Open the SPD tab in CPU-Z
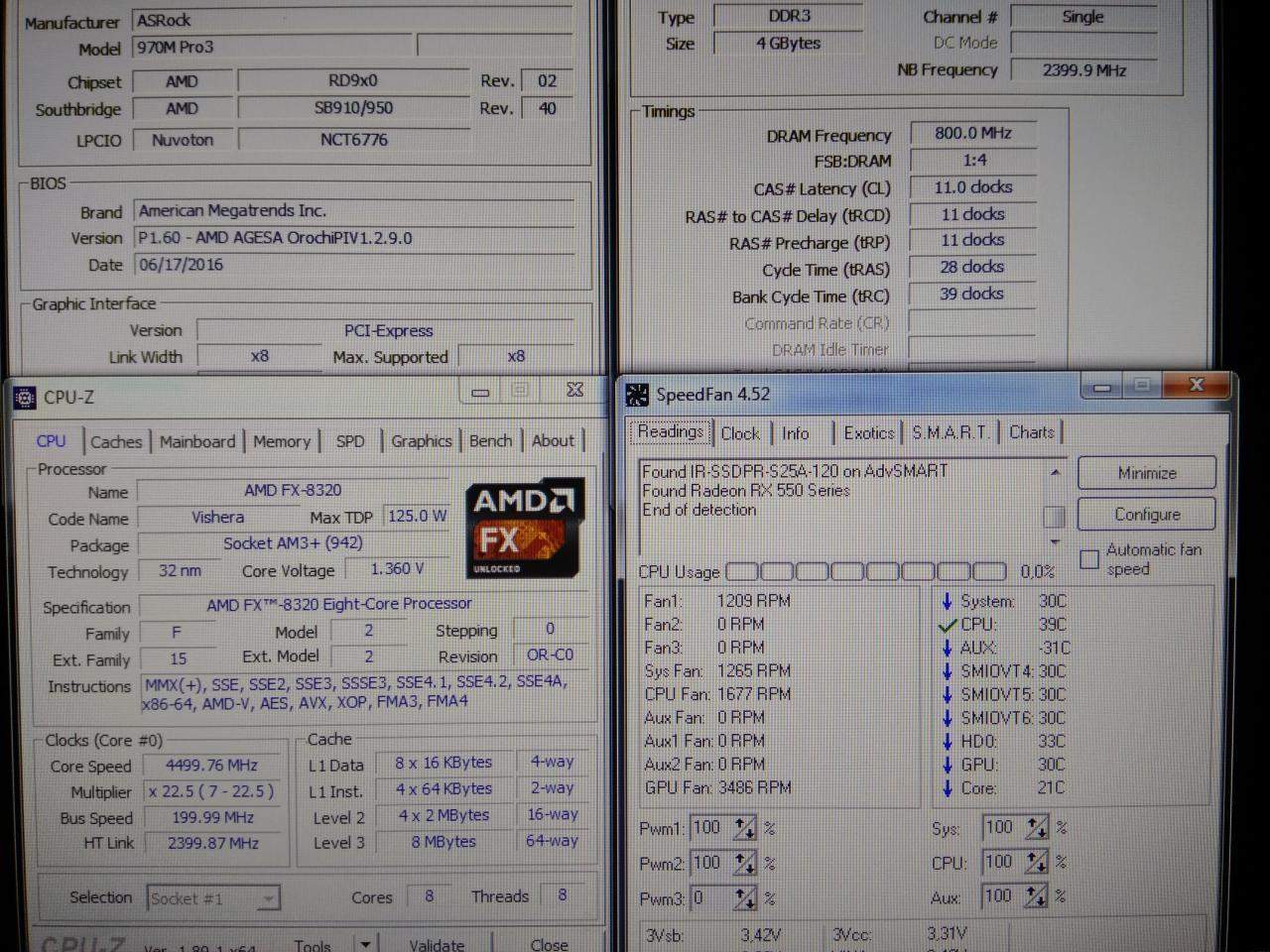The height and width of the screenshot is (952, 1270). tap(350, 441)
